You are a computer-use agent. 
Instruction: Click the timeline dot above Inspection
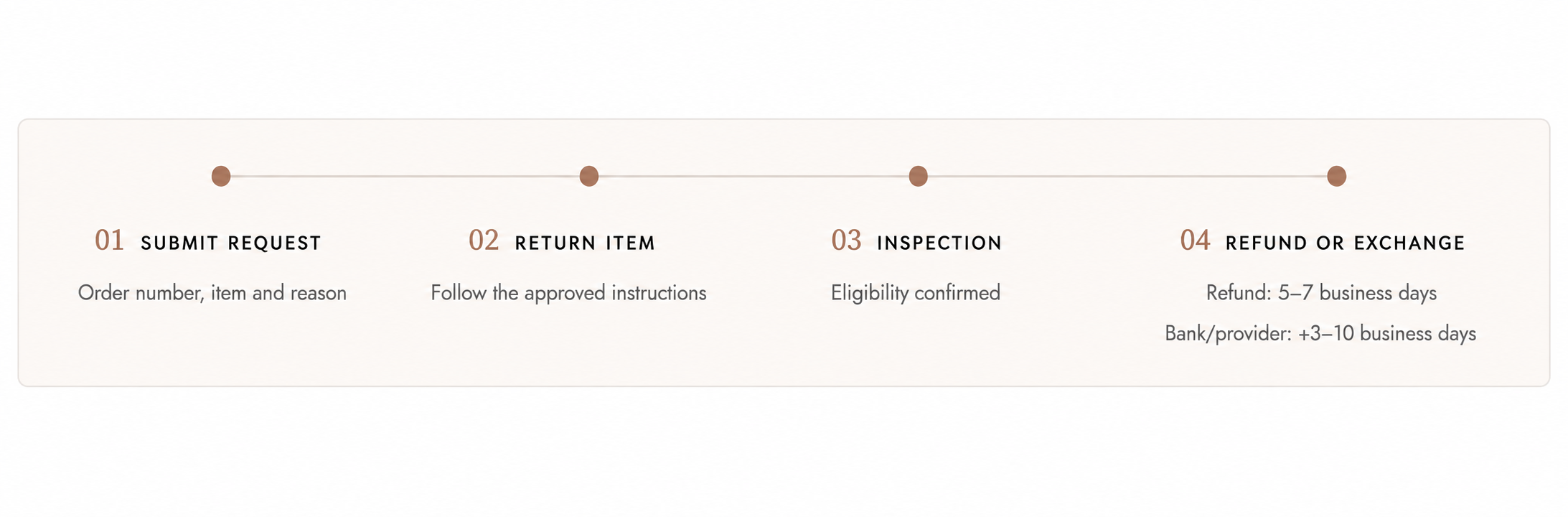click(x=919, y=176)
